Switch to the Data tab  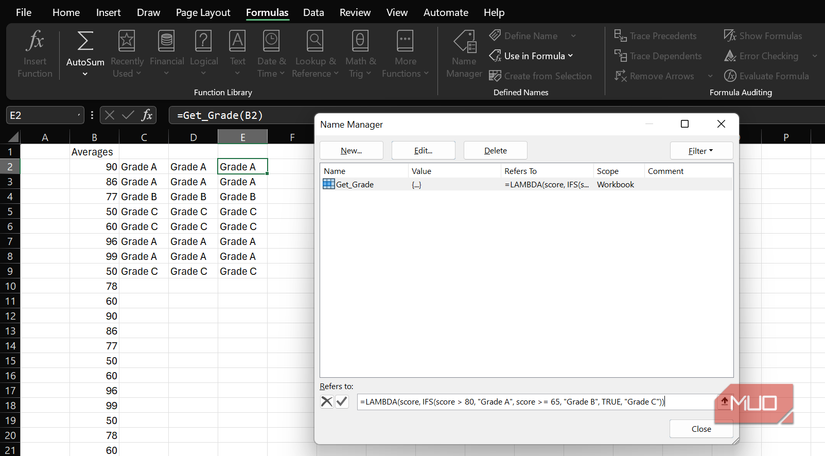[x=313, y=13]
